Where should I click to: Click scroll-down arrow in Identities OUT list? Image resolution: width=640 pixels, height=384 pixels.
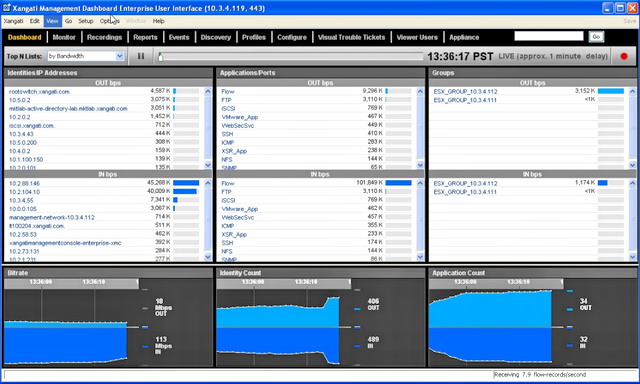coord(208,165)
